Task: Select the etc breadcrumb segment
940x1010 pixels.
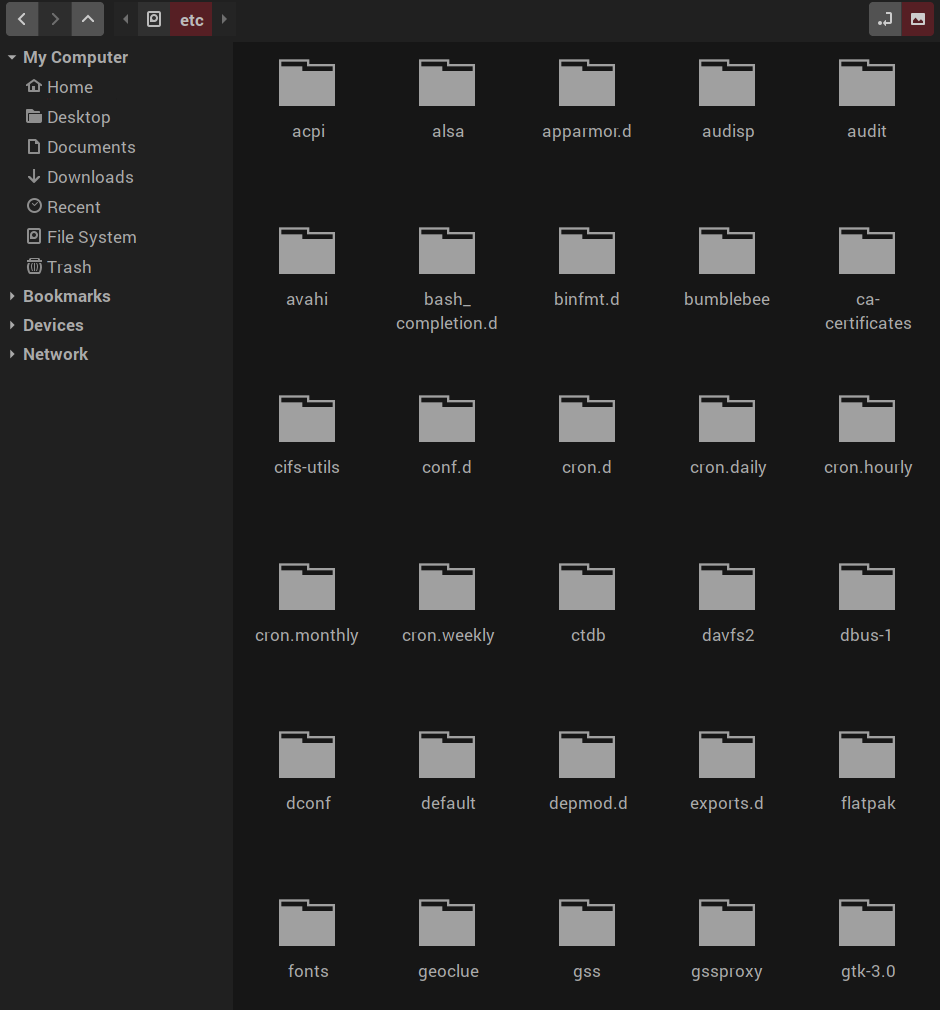Action: point(191,19)
